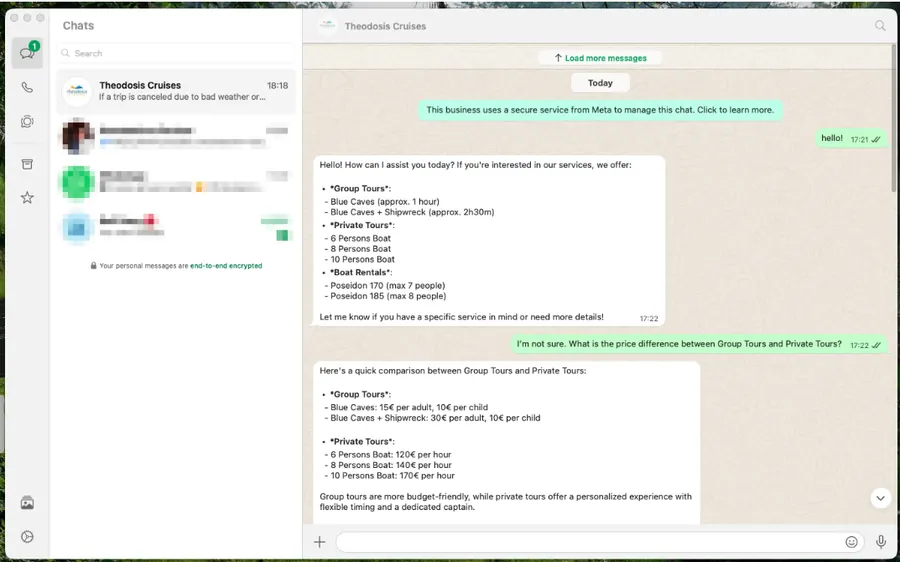
Task: Click 'Here's a quick comparison' message line
Action: [x=453, y=371]
